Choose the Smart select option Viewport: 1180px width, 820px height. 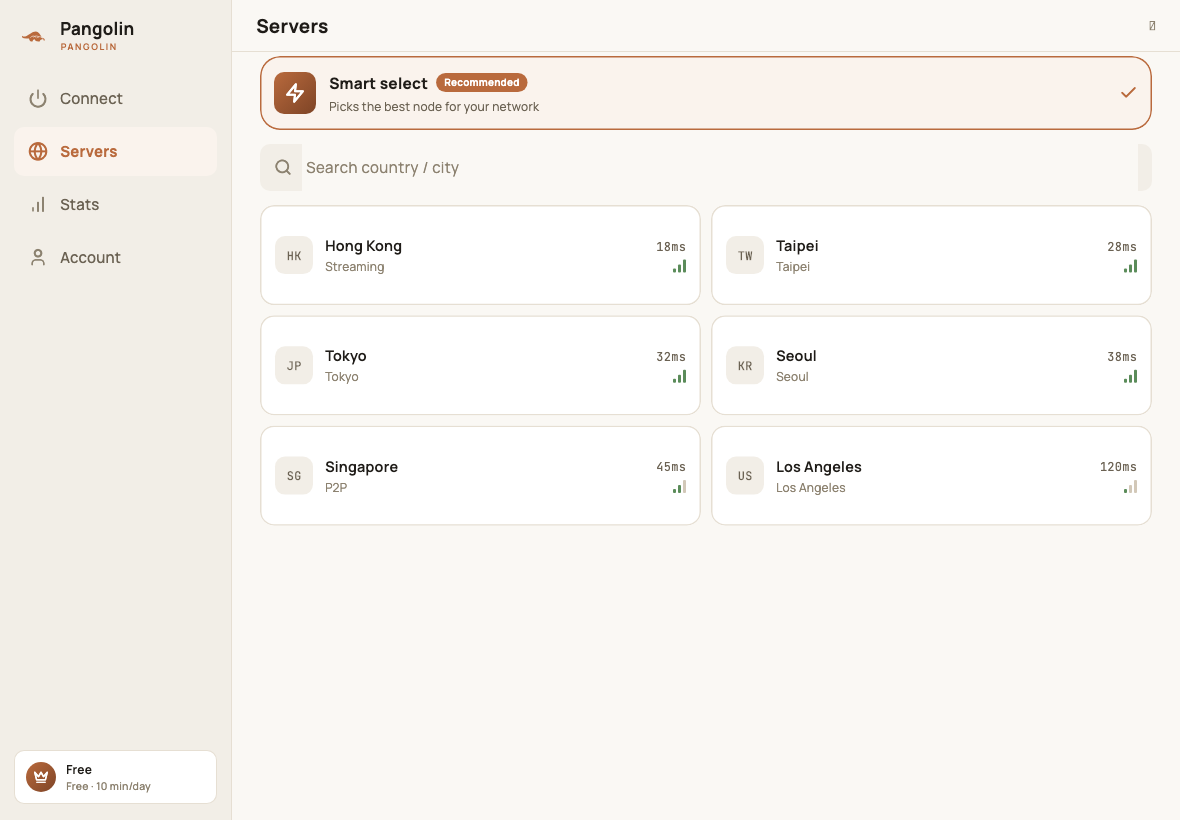point(706,93)
